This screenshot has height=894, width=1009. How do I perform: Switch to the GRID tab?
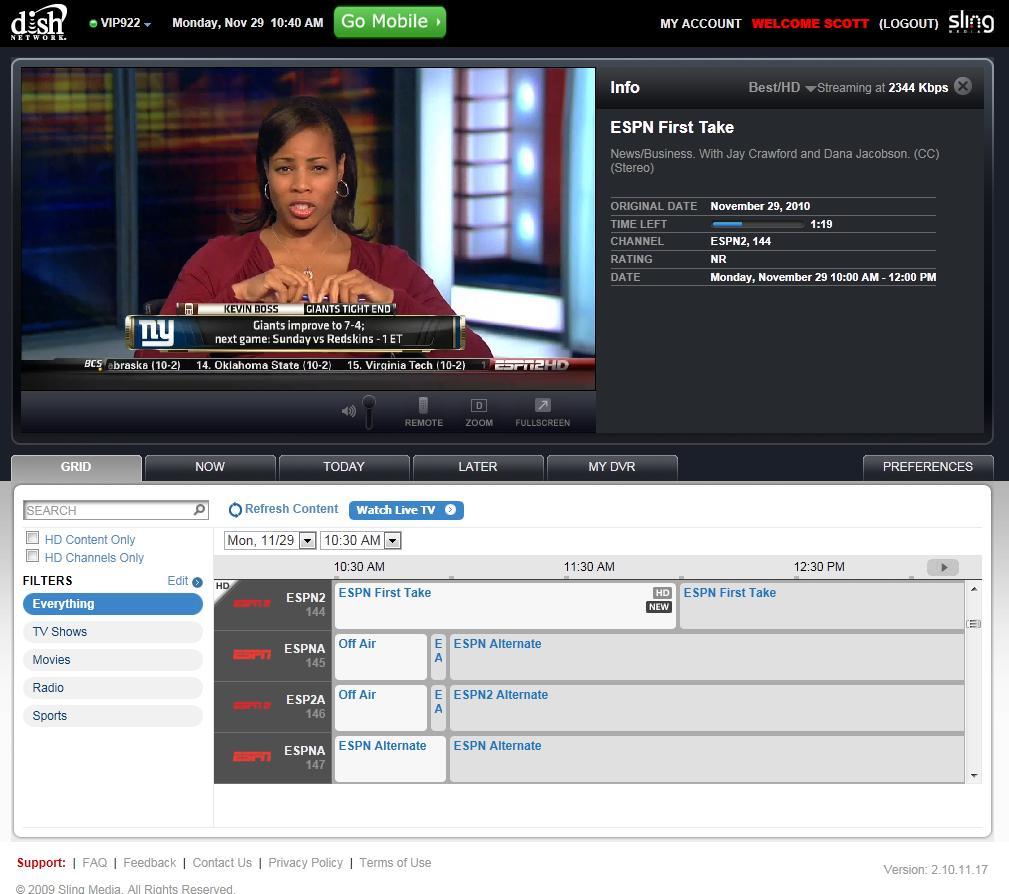click(76, 467)
